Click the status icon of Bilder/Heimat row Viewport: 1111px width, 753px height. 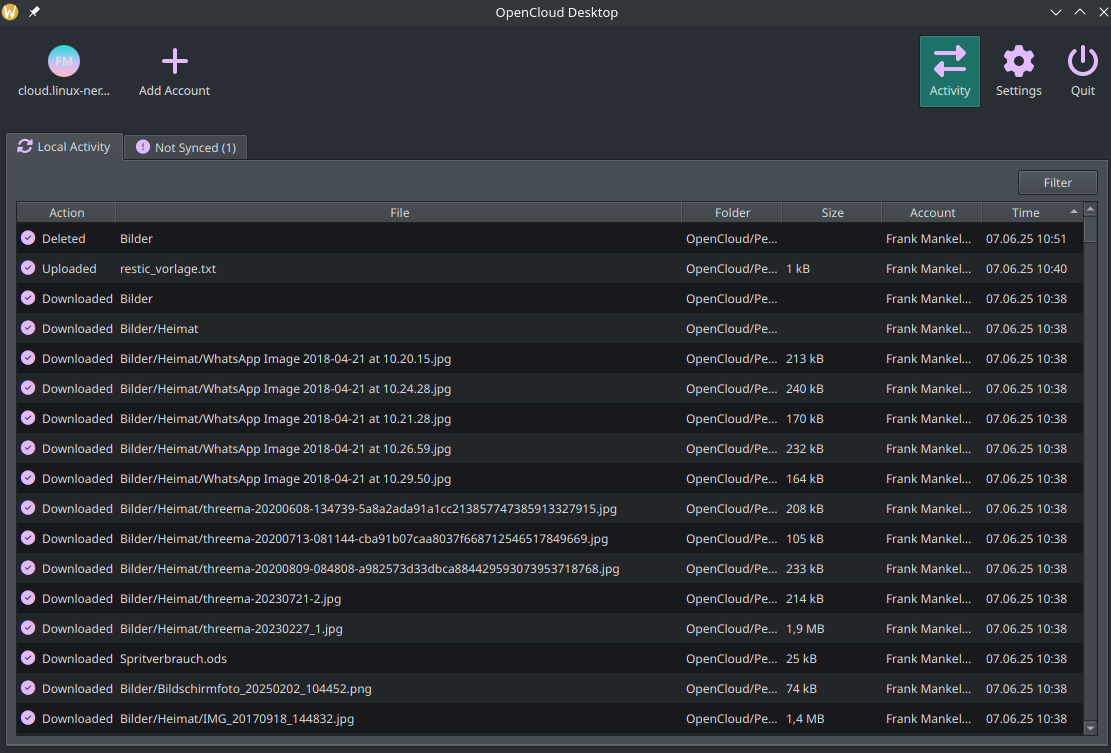click(x=28, y=328)
